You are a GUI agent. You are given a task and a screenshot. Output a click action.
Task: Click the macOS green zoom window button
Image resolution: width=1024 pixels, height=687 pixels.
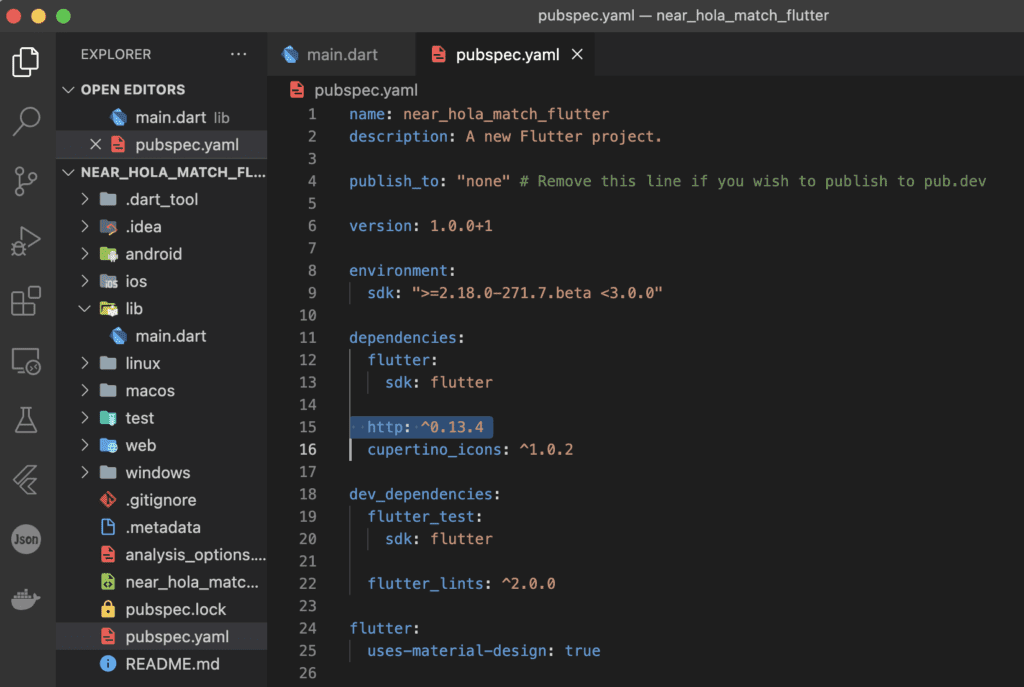click(x=63, y=16)
